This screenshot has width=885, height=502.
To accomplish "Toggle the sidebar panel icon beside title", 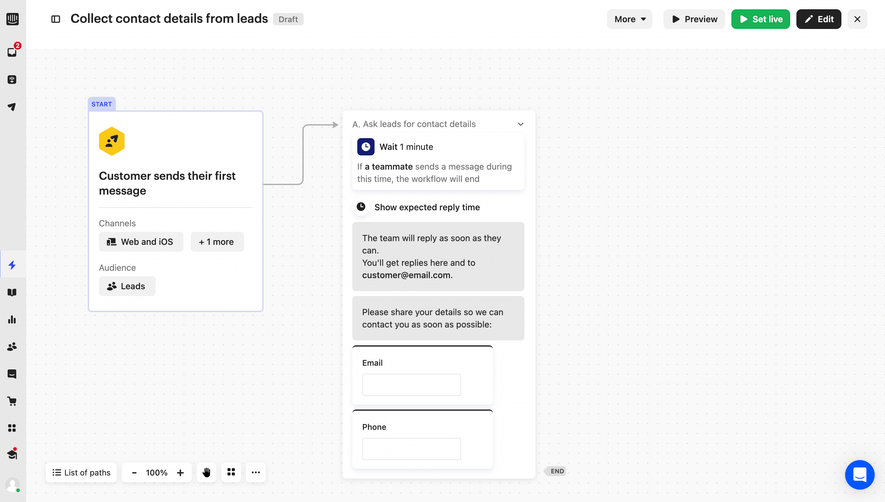I will point(55,19).
